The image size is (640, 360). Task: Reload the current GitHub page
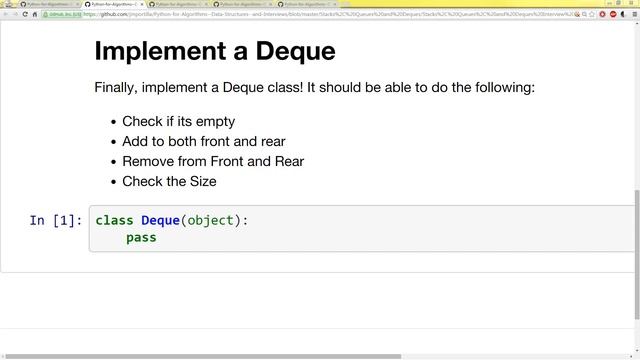[x=25, y=14]
